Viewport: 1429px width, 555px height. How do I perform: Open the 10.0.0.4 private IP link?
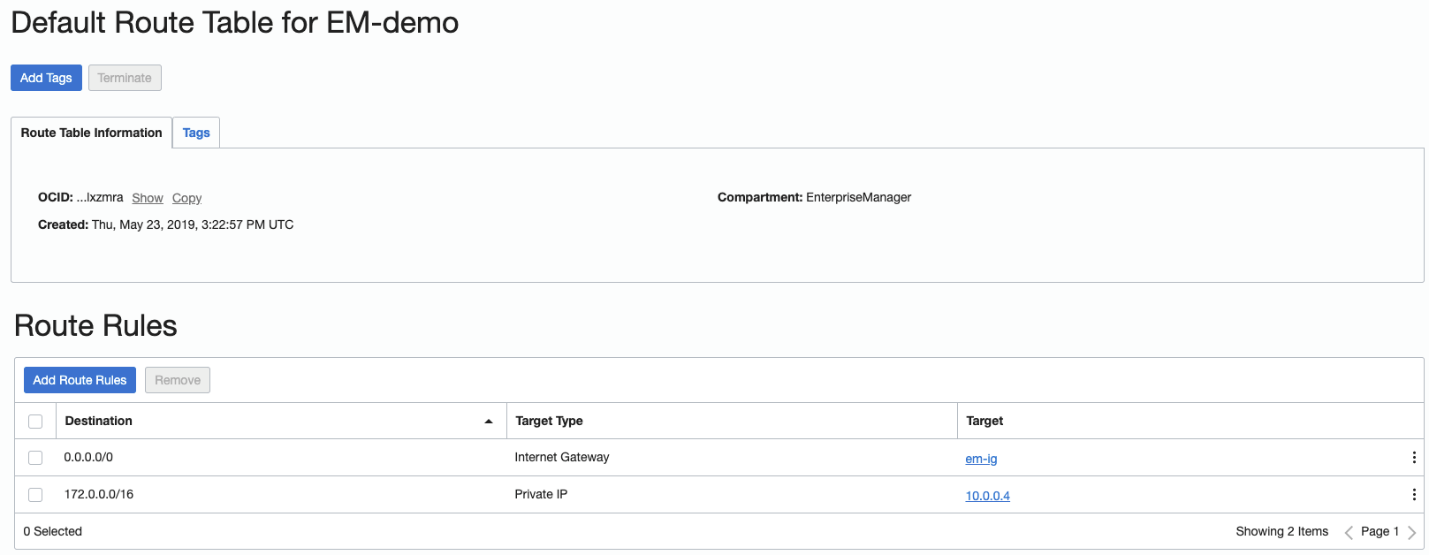pyautogui.click(x=987, y=495)
